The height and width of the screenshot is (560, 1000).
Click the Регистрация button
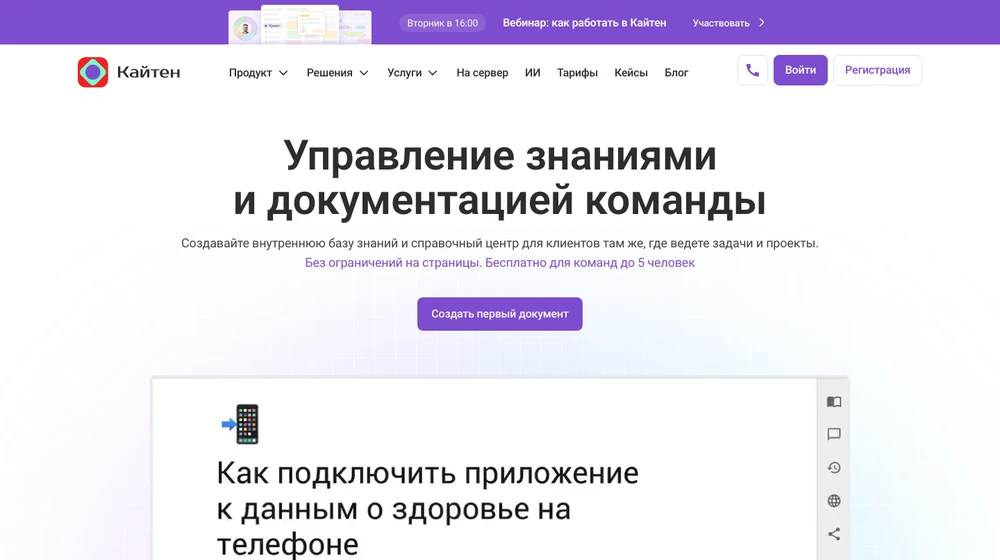(878, 70)
